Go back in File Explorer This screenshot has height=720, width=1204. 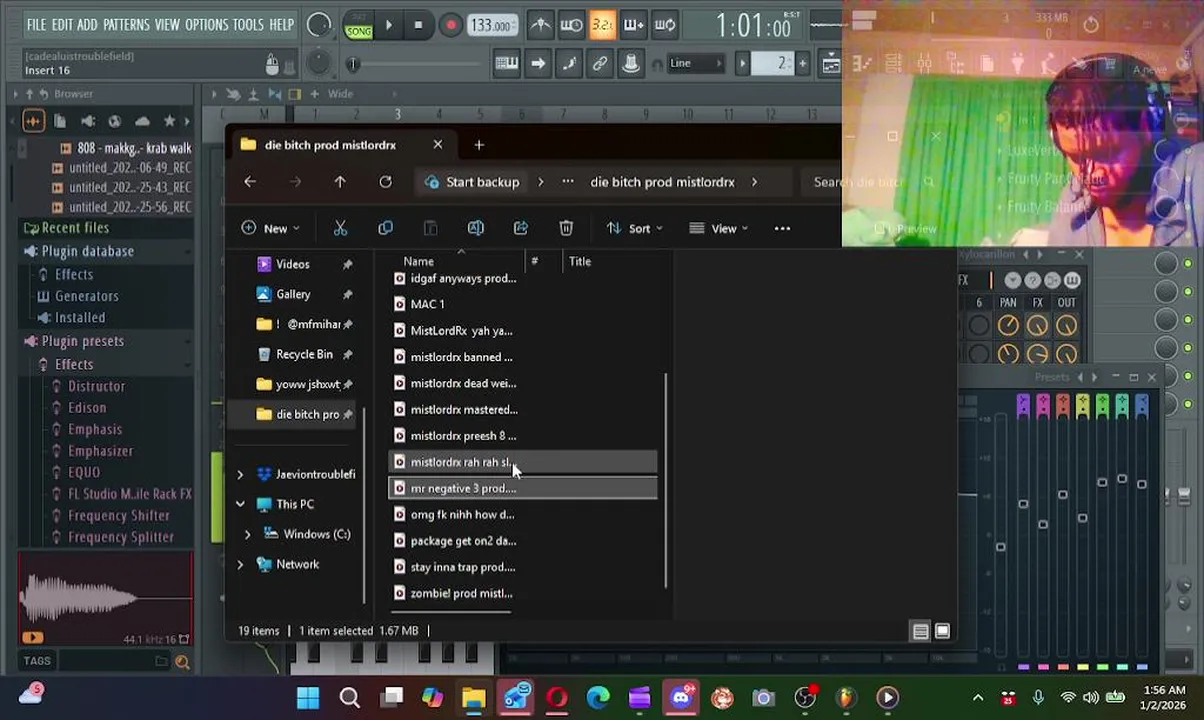click(250, 182)
